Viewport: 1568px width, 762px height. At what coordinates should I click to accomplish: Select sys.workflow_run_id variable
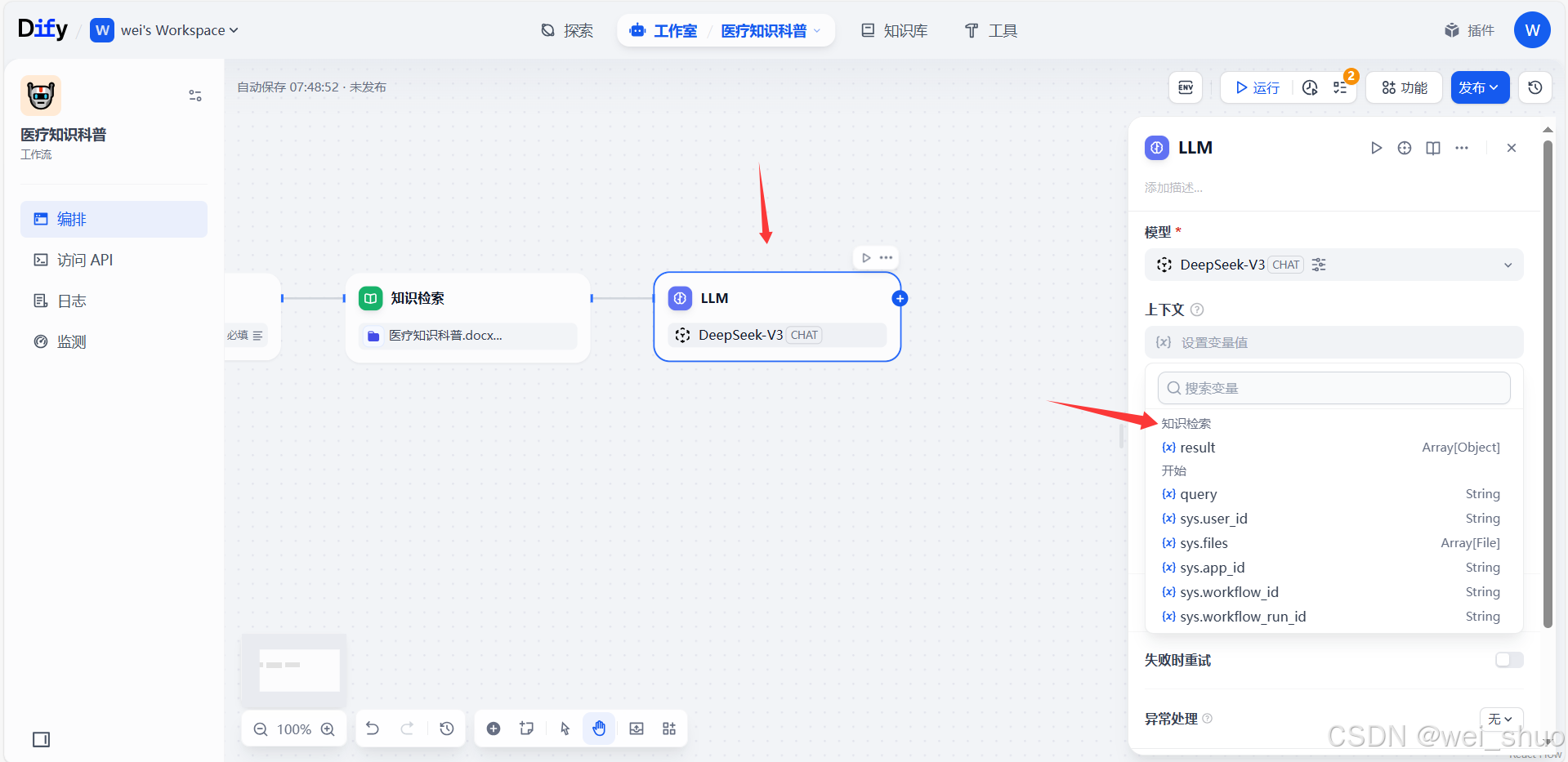(1333, 617)
